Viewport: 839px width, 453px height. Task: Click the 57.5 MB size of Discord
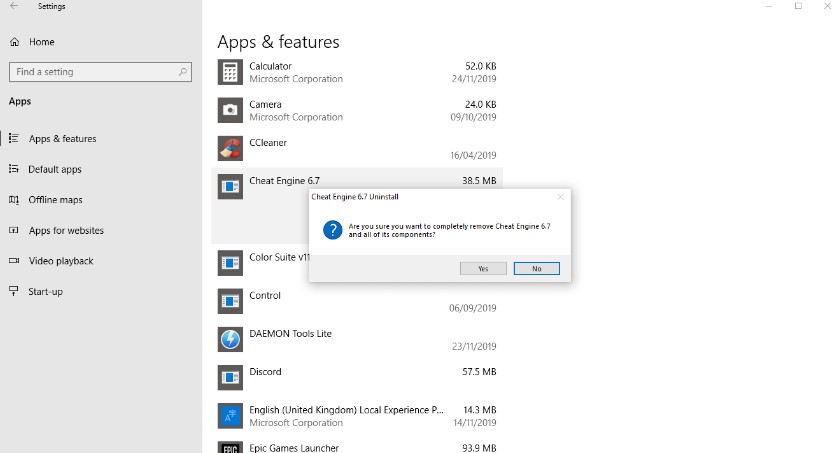pyautogui.click(x=479, y=372)
